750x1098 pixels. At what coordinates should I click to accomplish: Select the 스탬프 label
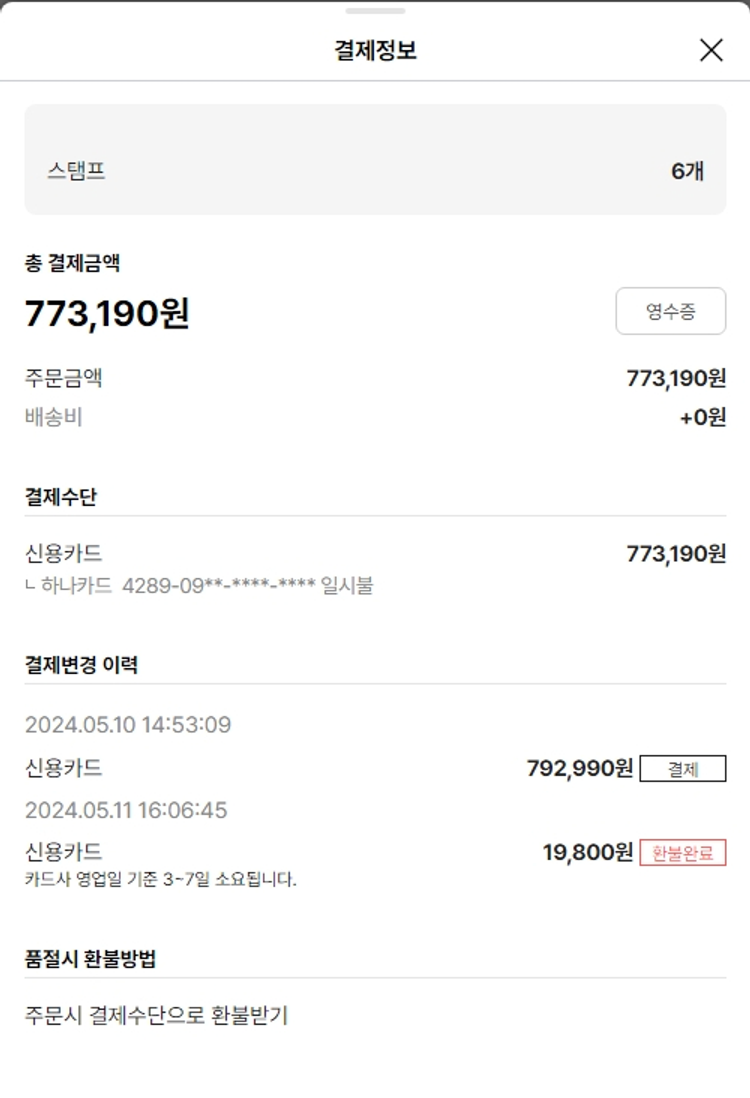click(x=76, y=171)
